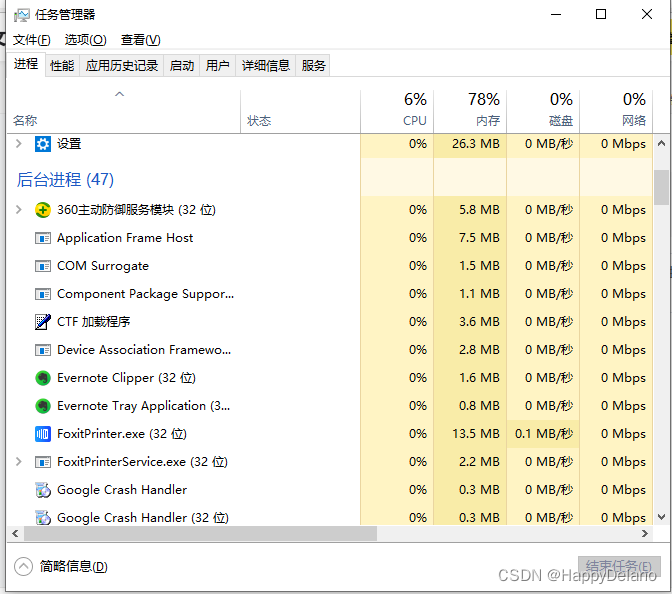Minimize the Task Manager window
This screenshot has width=672, height=594.
[556, 14]
